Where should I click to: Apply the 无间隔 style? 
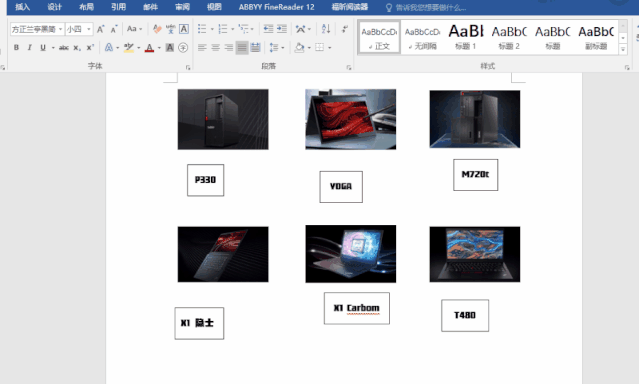pyautogui.click(x=423, y=37)
